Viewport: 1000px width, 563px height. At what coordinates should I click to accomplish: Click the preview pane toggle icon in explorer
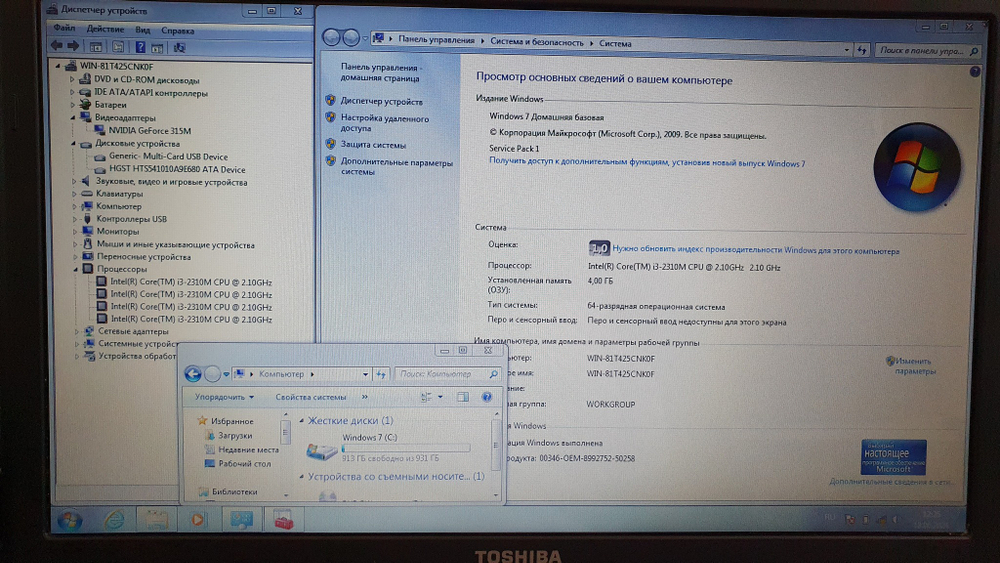click(463, 397)
